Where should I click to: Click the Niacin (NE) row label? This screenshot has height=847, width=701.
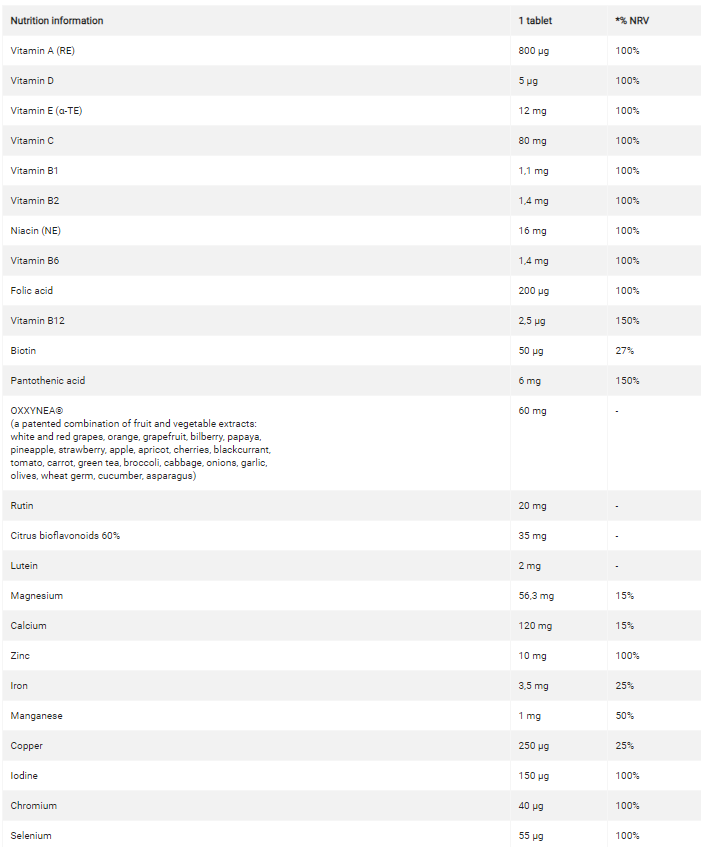coord(36,231)
